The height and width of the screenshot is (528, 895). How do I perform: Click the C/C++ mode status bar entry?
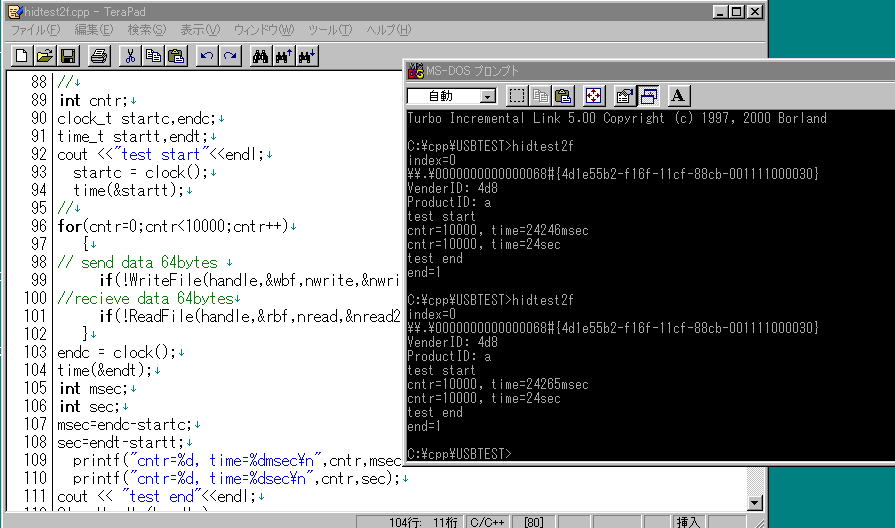click(x=487, y=522)
